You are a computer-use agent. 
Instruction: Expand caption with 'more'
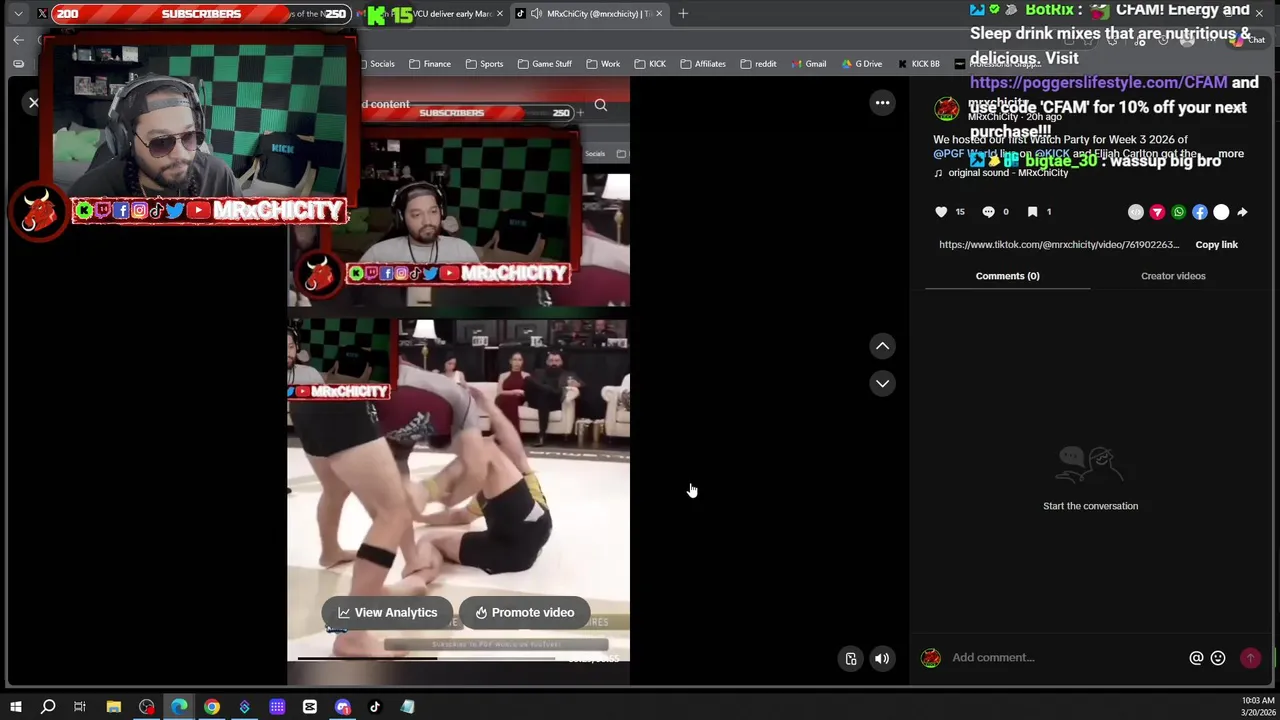click(x=1231, y=154)
